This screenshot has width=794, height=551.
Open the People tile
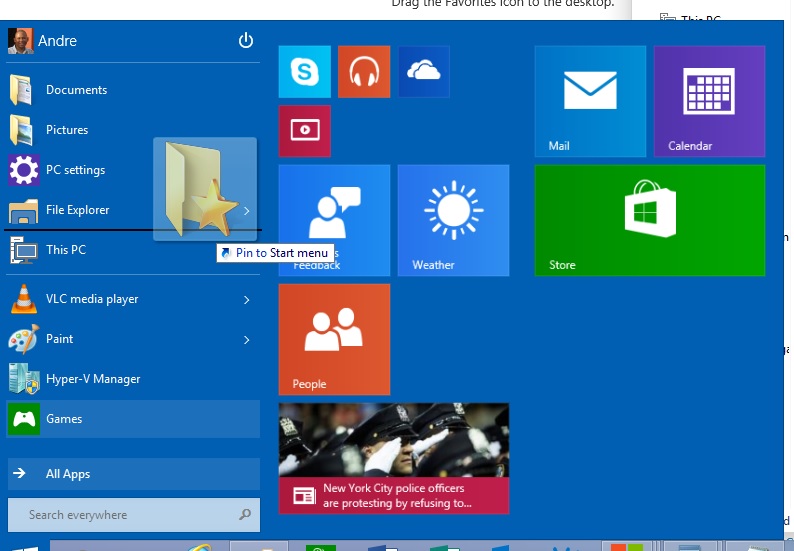pos(334,339)
